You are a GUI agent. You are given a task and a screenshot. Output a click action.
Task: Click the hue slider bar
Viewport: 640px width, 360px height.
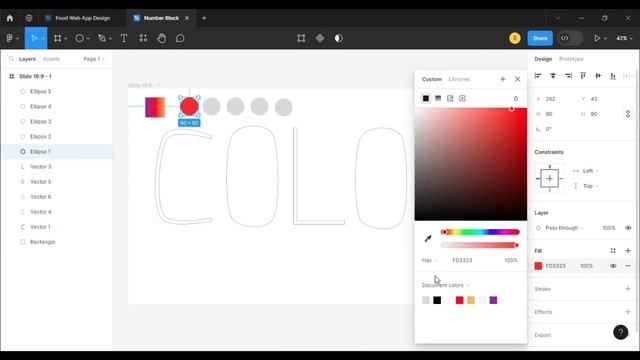480,232
